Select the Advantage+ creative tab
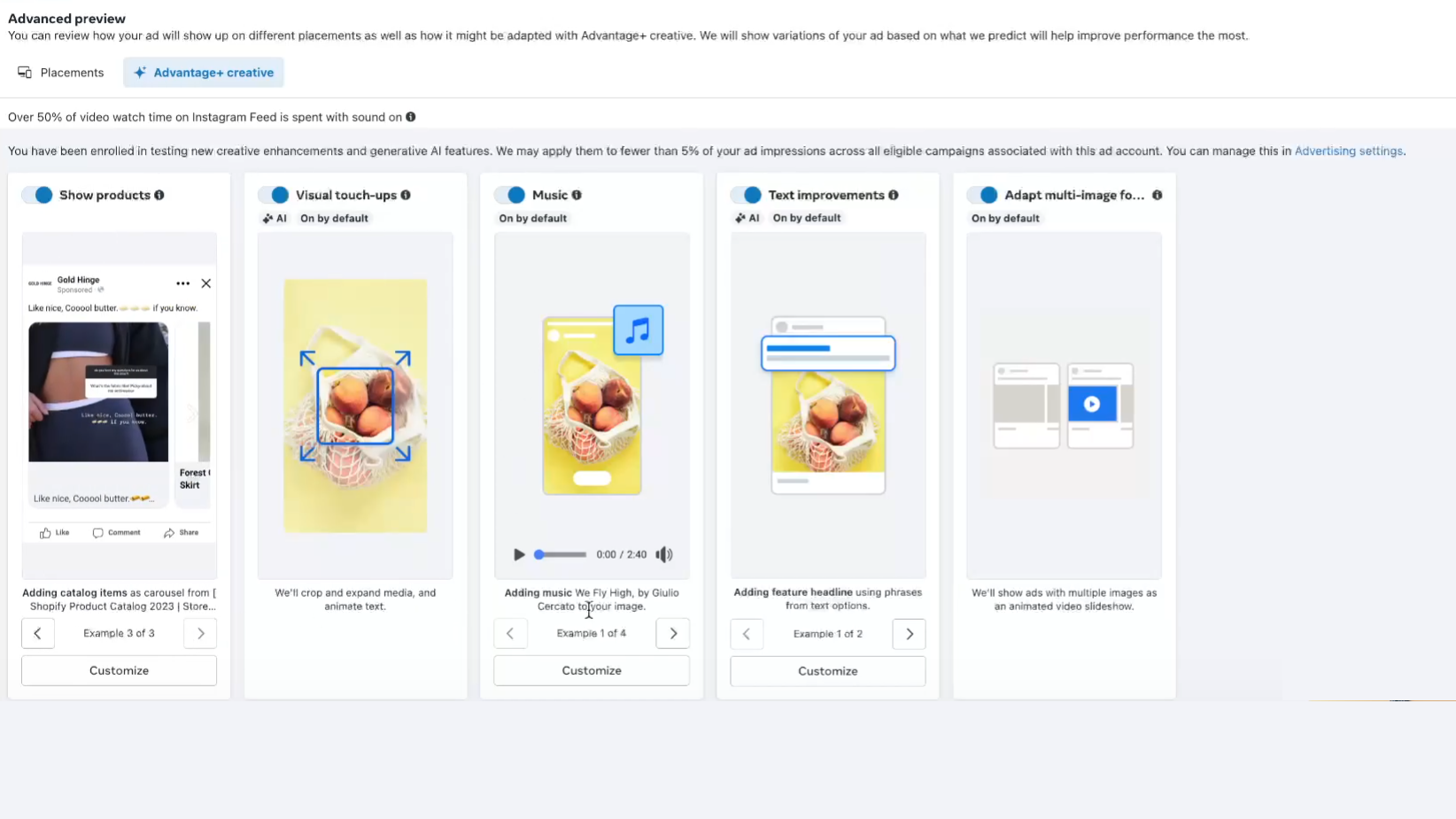This screenshot has height=819, width=1456. [204, 73]
